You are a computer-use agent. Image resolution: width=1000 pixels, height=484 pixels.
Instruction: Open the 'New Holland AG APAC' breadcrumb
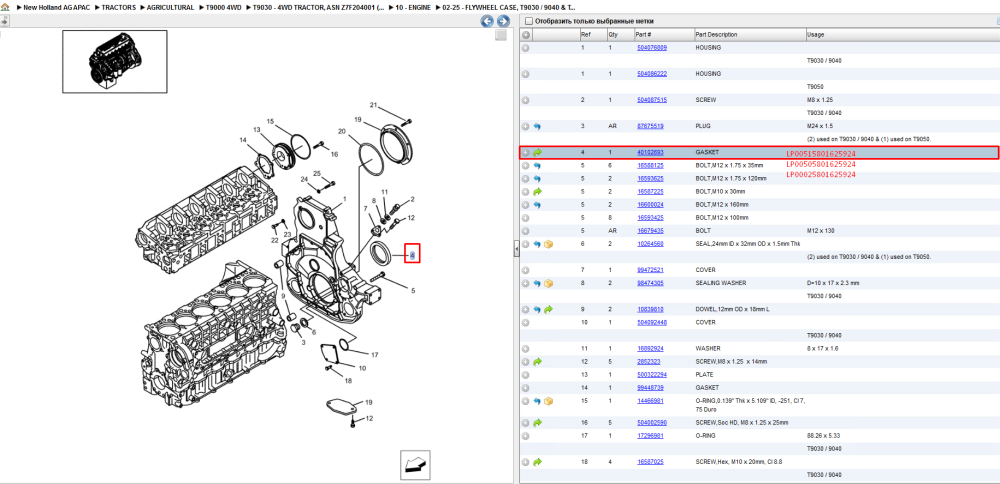click(x=57, y=7)
